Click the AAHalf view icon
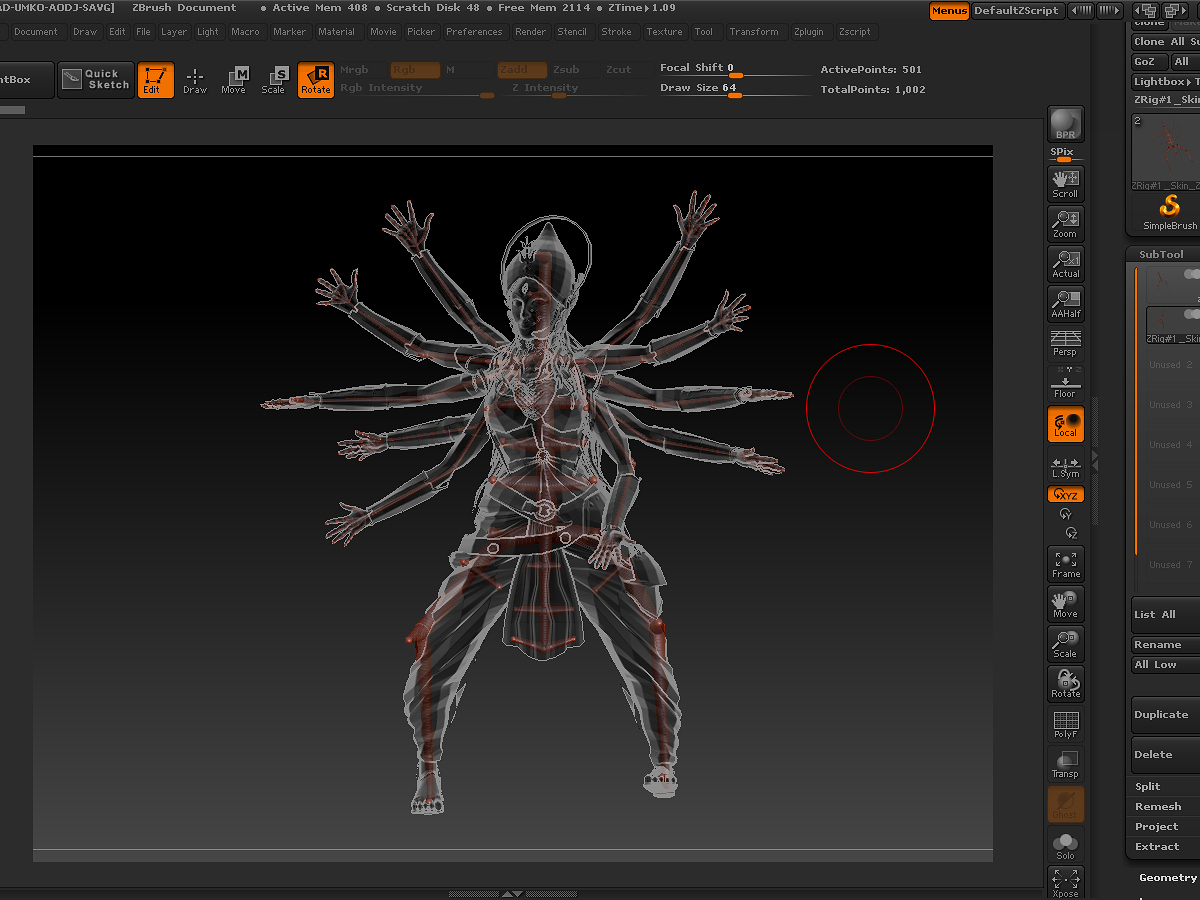 point(1065,304)
